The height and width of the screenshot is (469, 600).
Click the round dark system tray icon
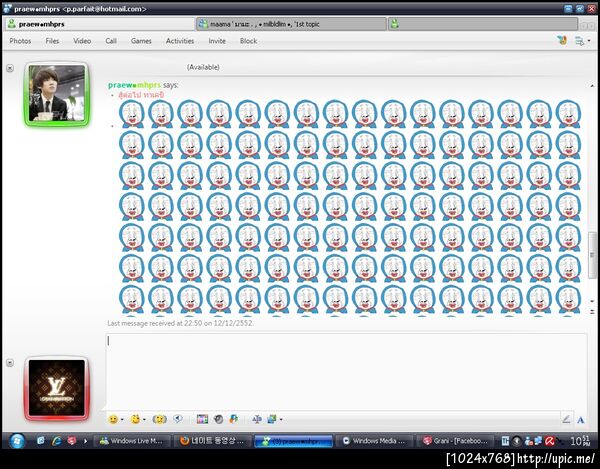click(517, 441)
